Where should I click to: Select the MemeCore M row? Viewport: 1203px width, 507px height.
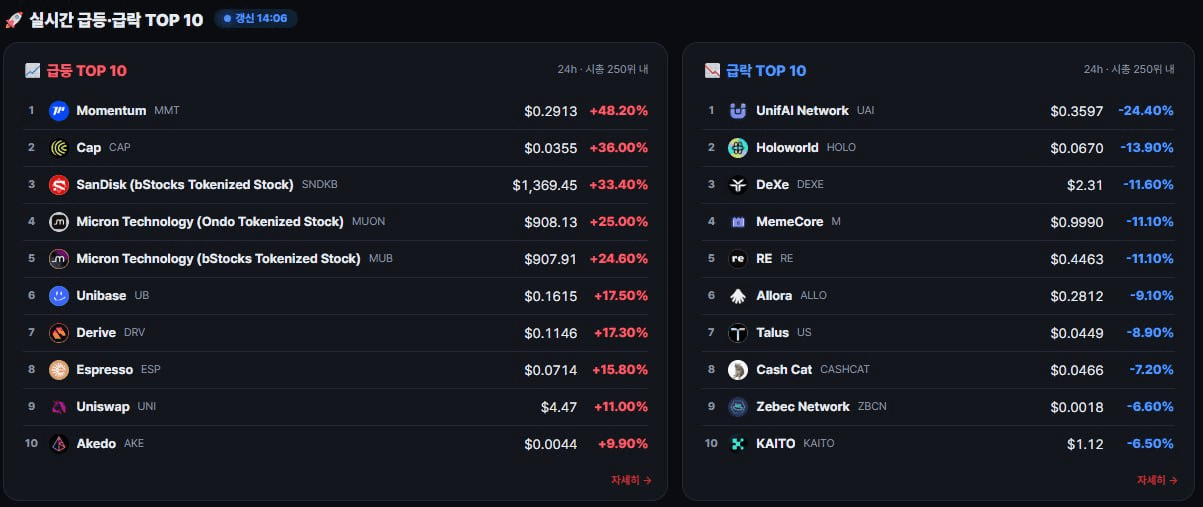click(x=940, y=222)
